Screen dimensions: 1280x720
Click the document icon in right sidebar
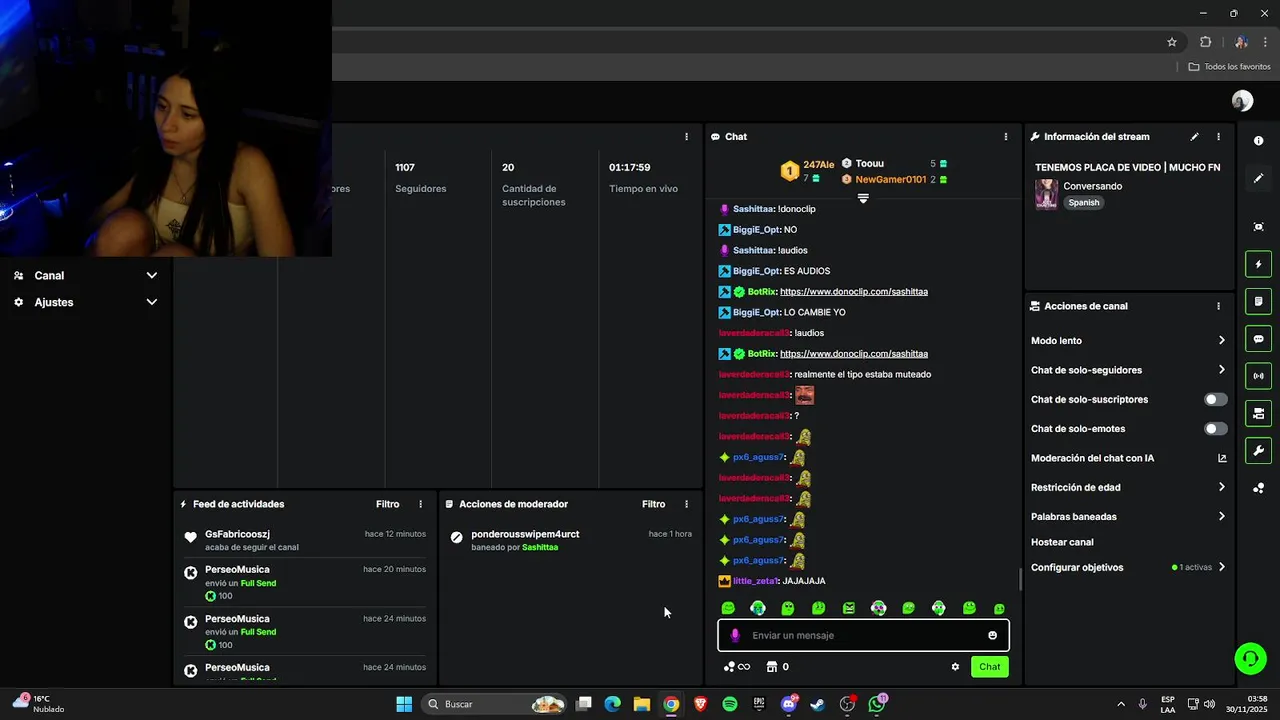(1258, 301)
